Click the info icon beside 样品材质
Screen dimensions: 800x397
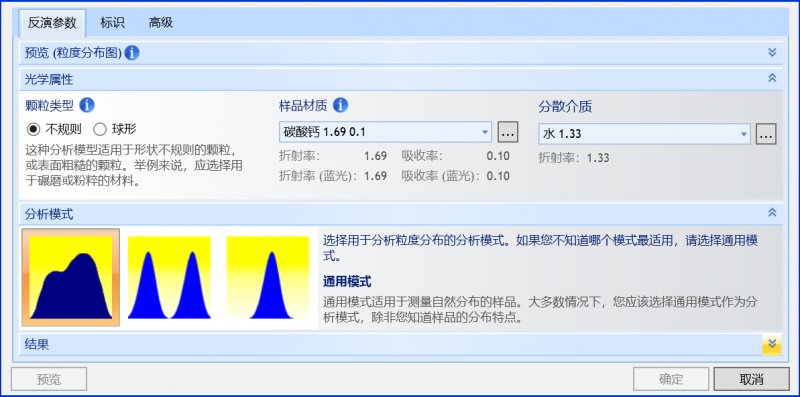pyautogui.click(x=340, y=105)
